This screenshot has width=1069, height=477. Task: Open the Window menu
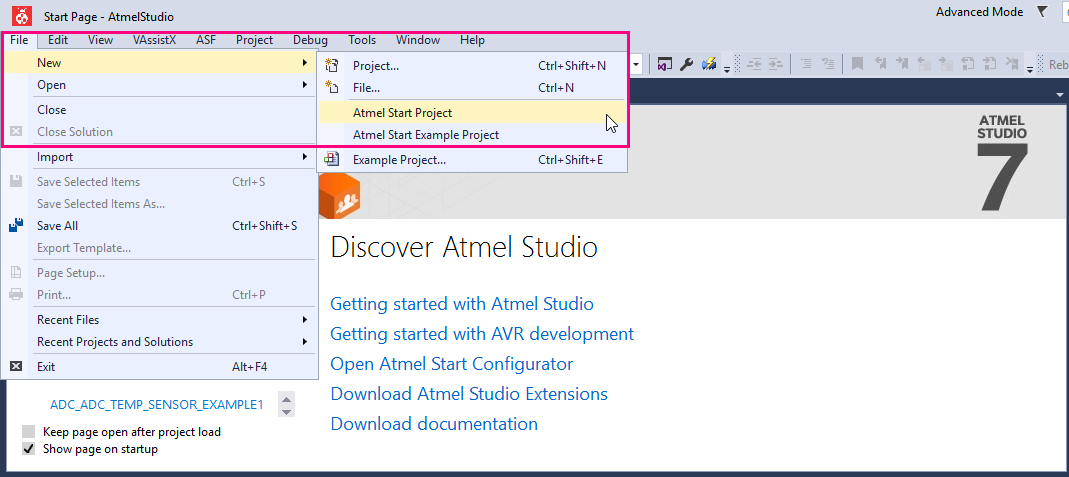pos(418,40)
